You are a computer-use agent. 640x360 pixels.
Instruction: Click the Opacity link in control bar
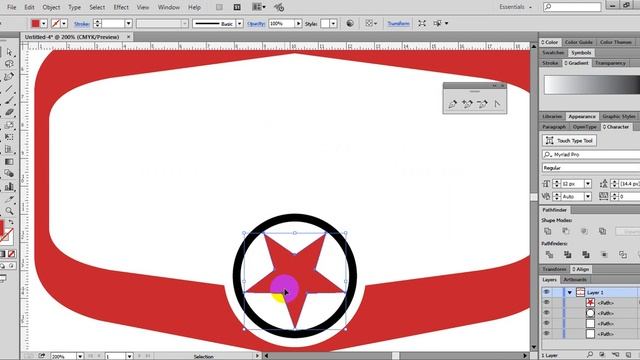(256, 24)
